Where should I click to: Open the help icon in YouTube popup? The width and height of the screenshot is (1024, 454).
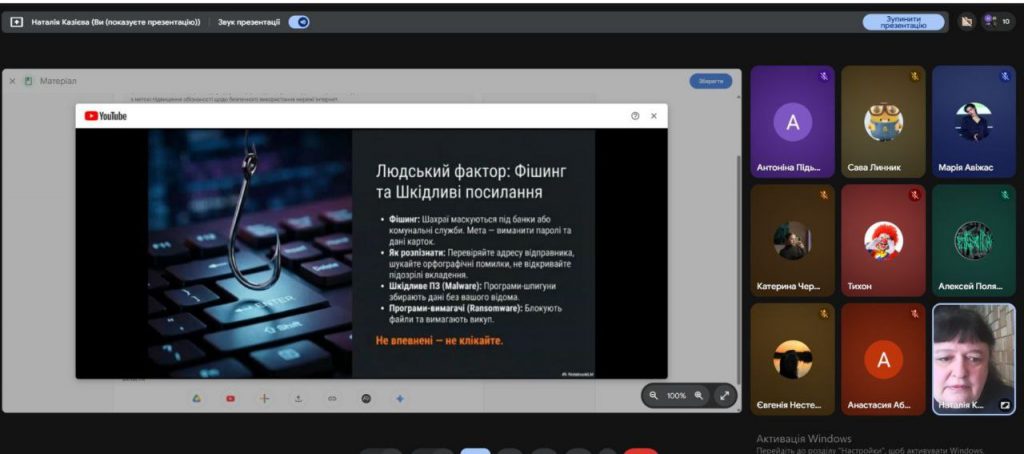pyautogui.click(x=635, y=116)
